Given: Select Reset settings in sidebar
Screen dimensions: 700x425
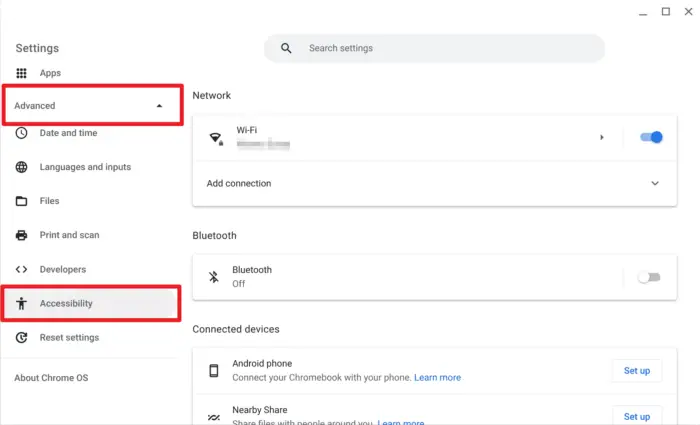Looking at the screenshot, I should [69, 338].
